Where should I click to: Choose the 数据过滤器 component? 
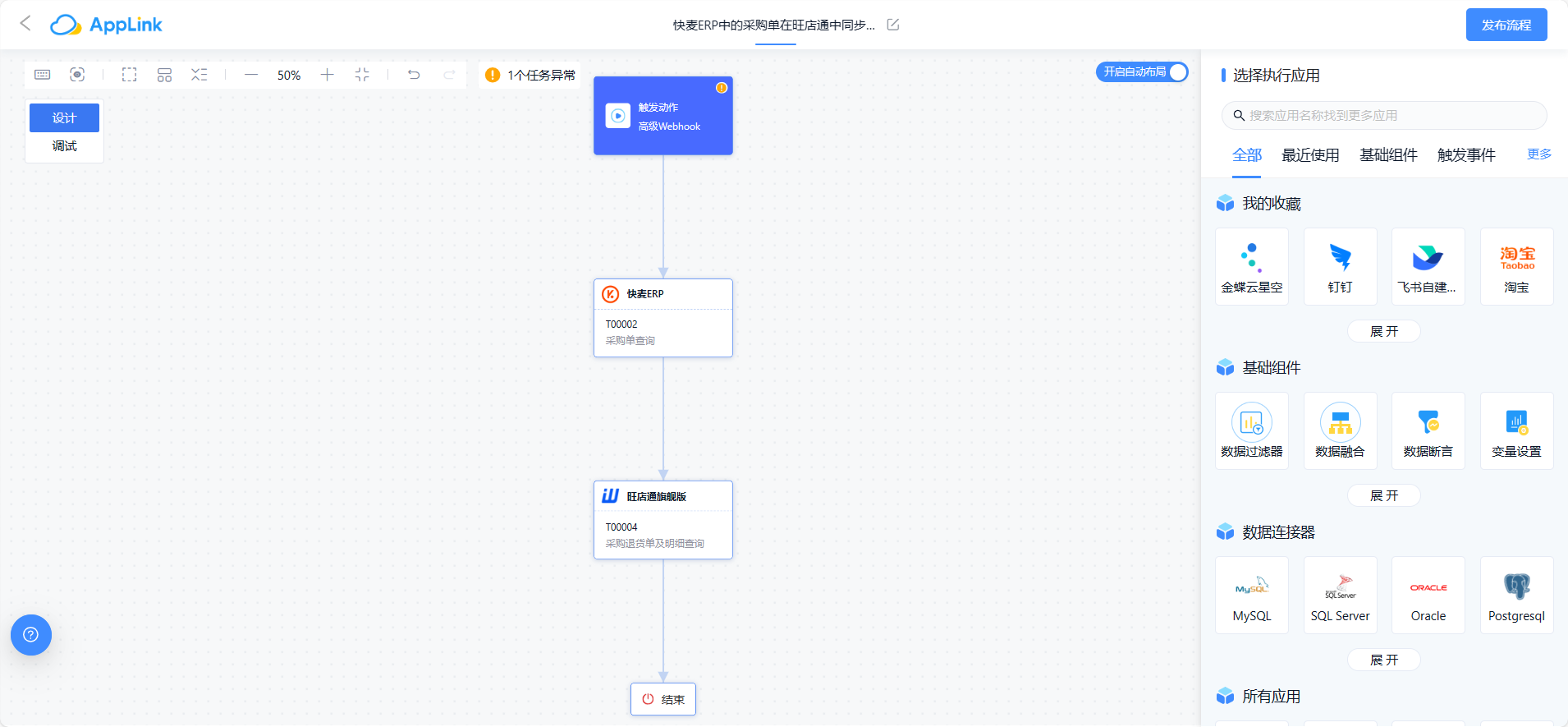click(1252, 431)
